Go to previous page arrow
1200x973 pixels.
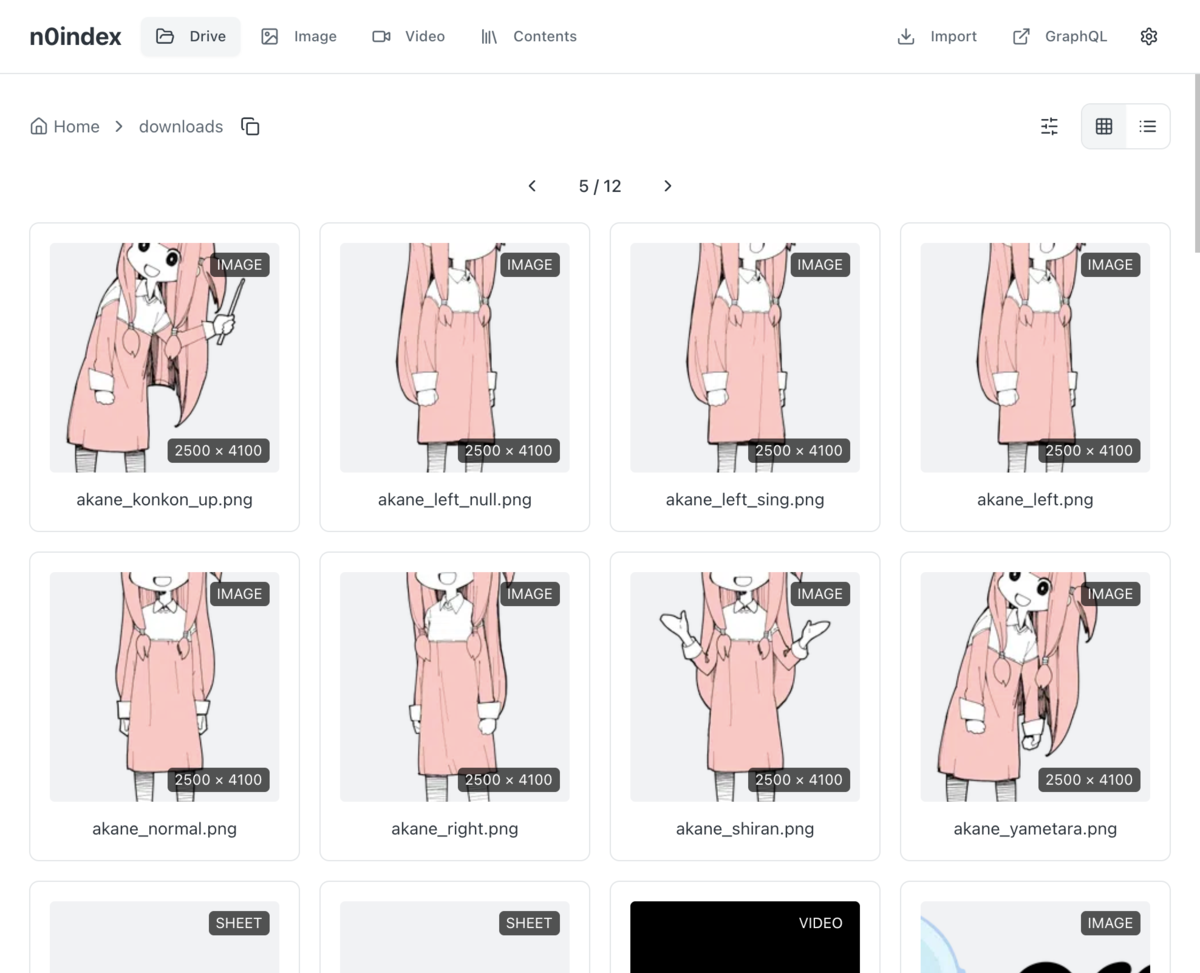pyautogui.click(x=532, y=186)
